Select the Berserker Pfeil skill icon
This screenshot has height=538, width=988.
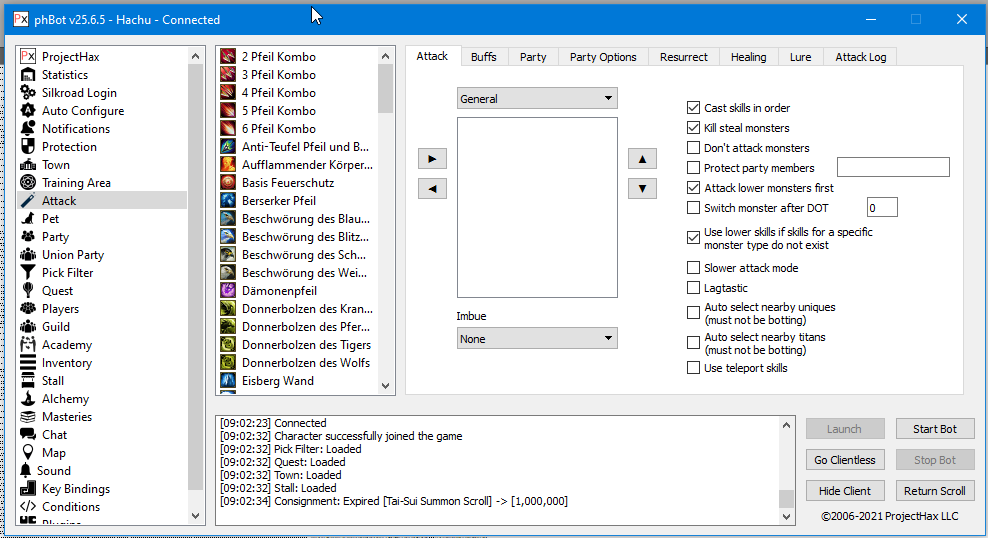[228, 201]
